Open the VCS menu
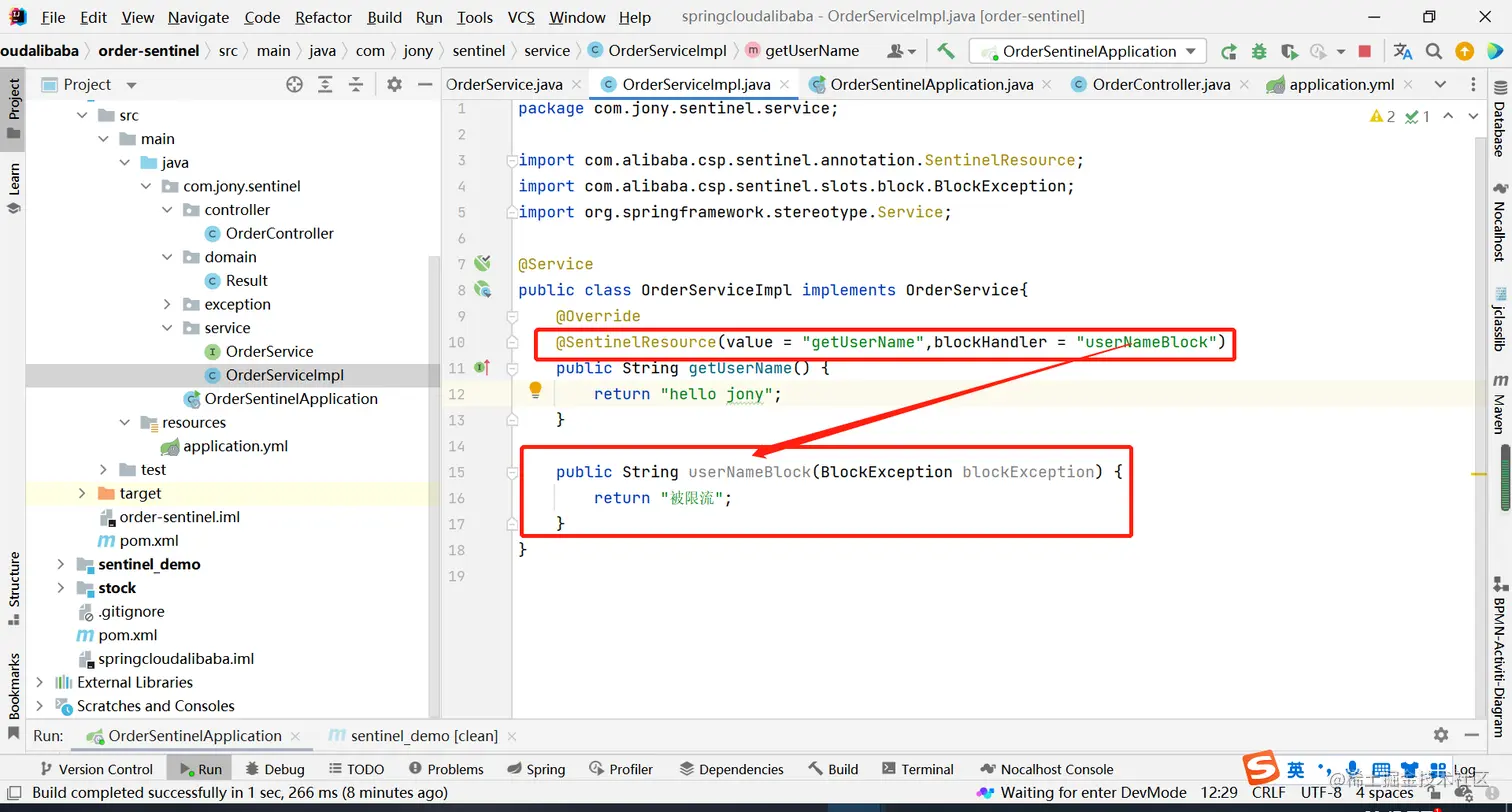Screen dimensions: 1512x812 pyautogui.click(x=521, y=17)
